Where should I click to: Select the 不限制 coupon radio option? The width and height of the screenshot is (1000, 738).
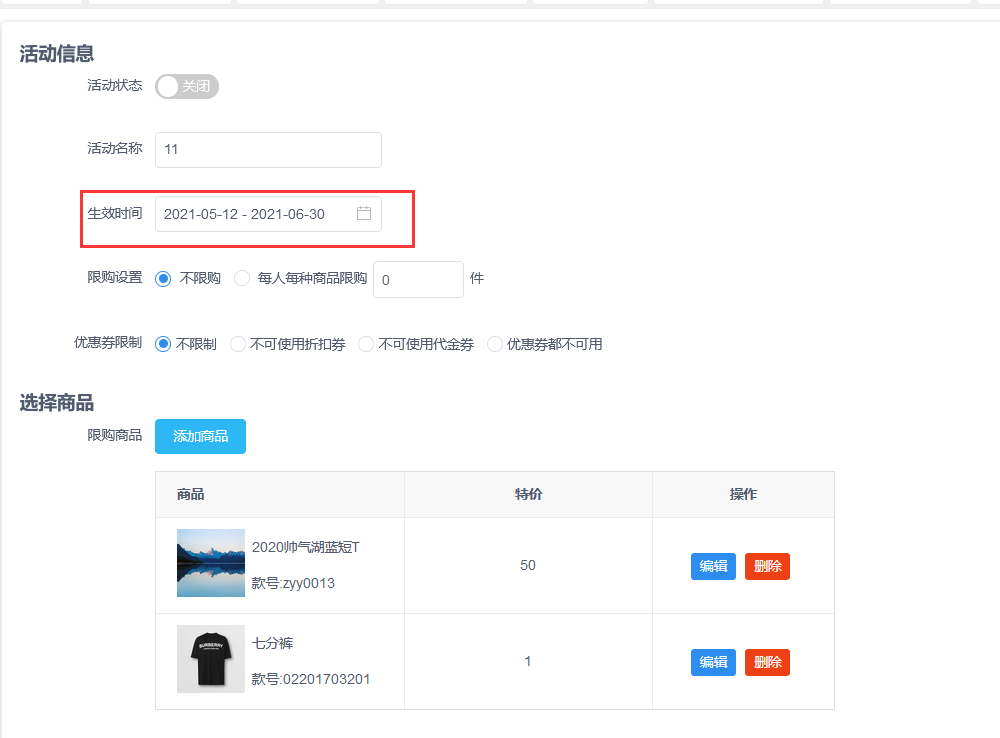(x=163, y=344)
